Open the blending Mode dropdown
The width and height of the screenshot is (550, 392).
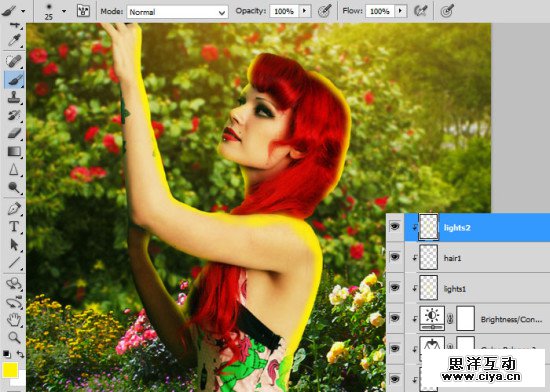pyautogui.click(x=177, y=12)
